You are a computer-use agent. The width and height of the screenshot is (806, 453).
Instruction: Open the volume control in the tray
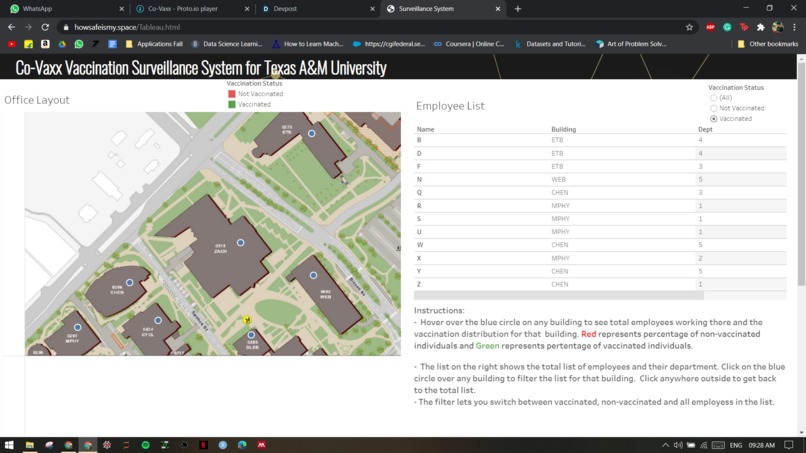click(x=678, y=445)
